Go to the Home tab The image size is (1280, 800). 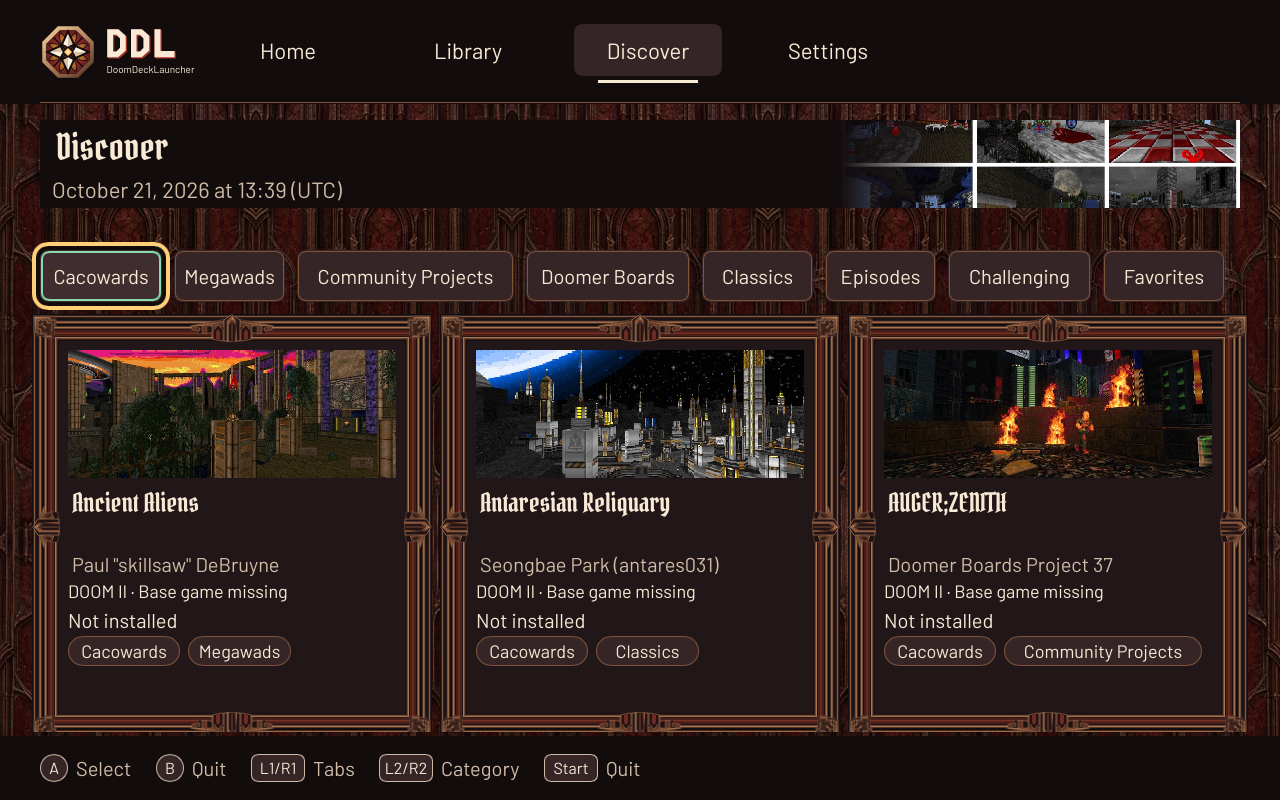pos(288,51)
